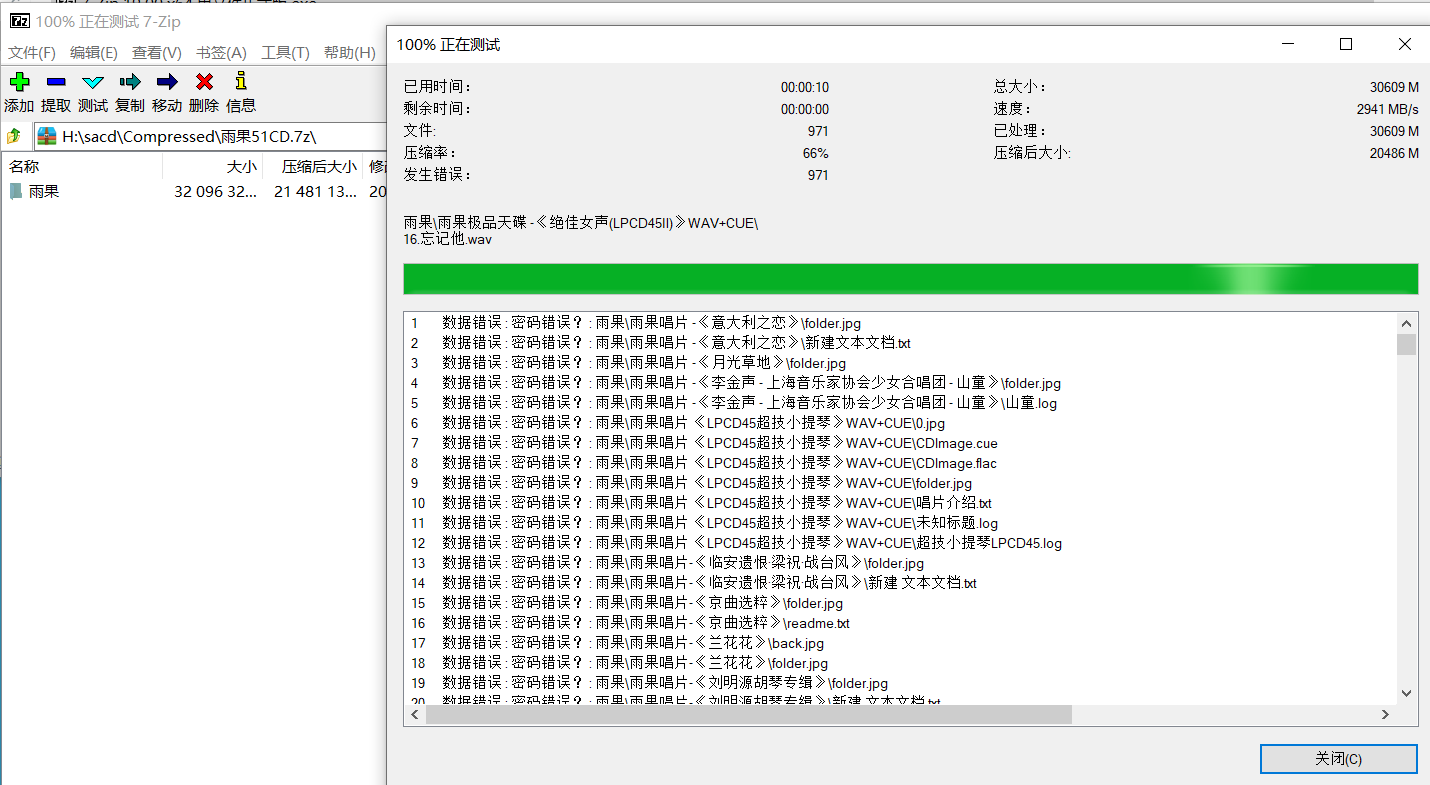
Task: Select error row 15 京曲选粹 folder.jpg
Action: (900, 603)
